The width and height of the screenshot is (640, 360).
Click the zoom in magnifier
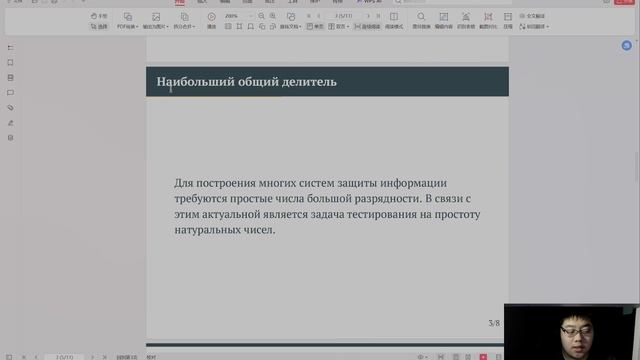[273, 16]
